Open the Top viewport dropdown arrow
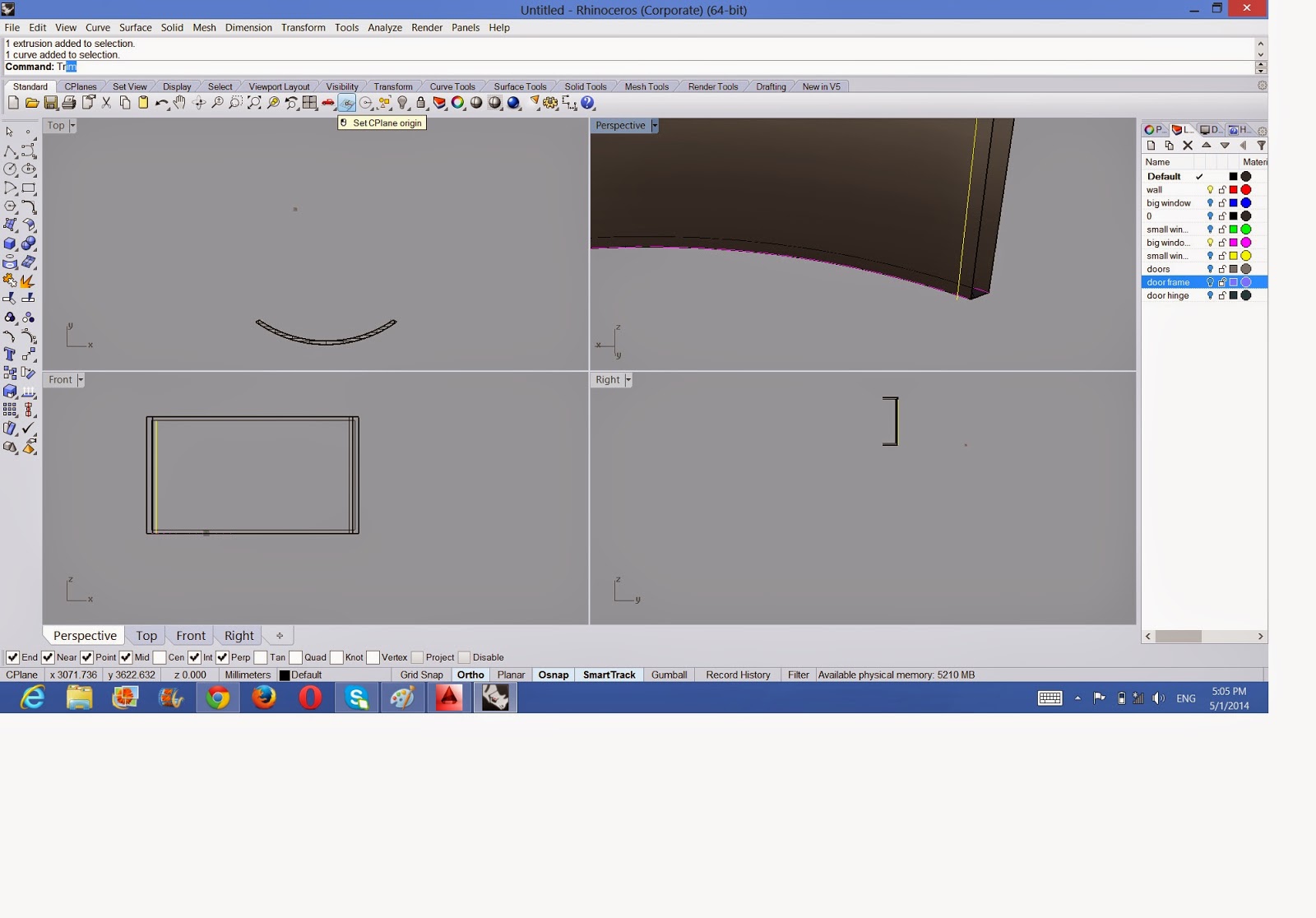The width and height of the screenshot is (1316, 918). tap(72, 126)
